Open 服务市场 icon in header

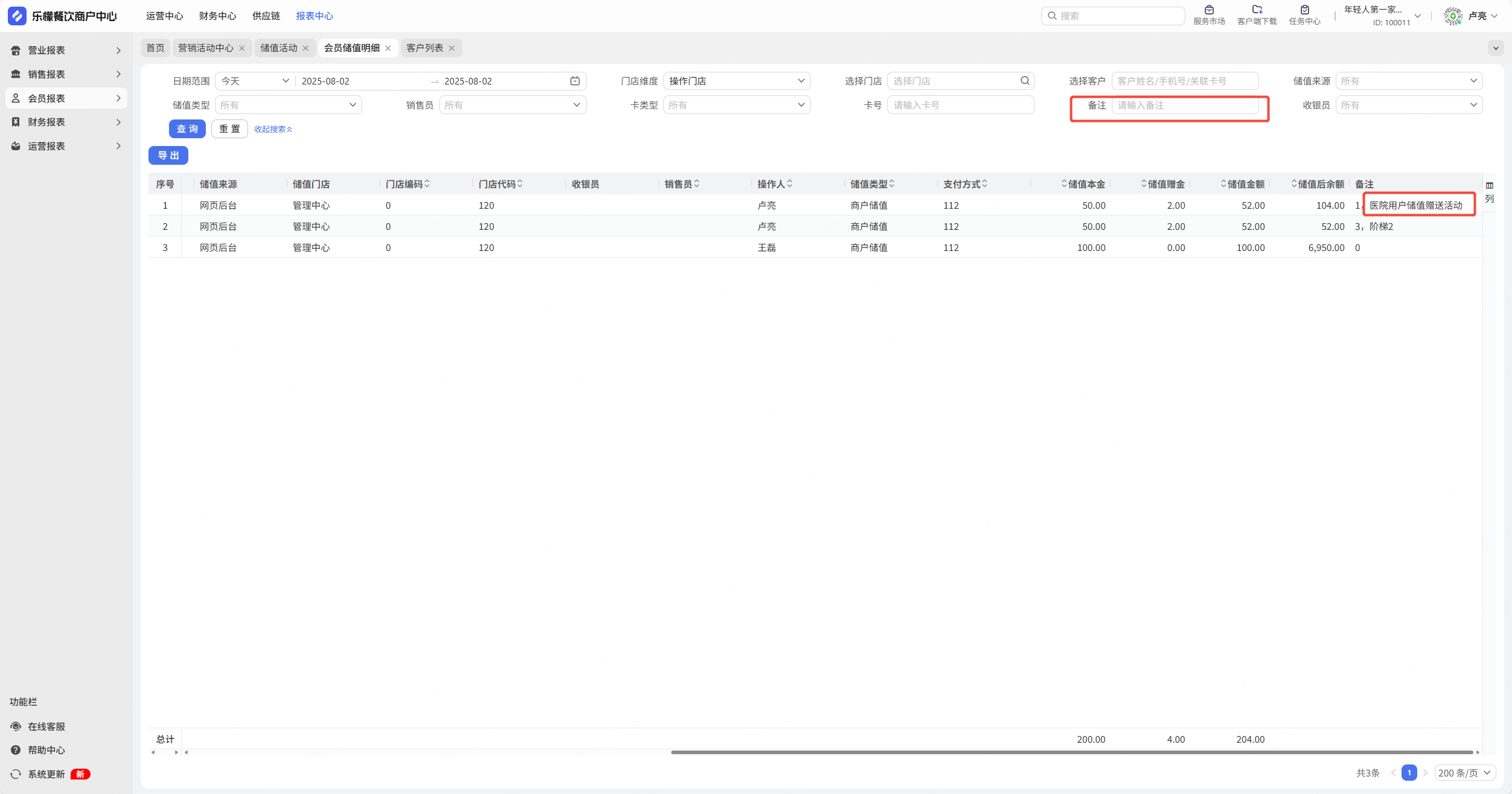pyautogui.click(x=1209, y=10)
